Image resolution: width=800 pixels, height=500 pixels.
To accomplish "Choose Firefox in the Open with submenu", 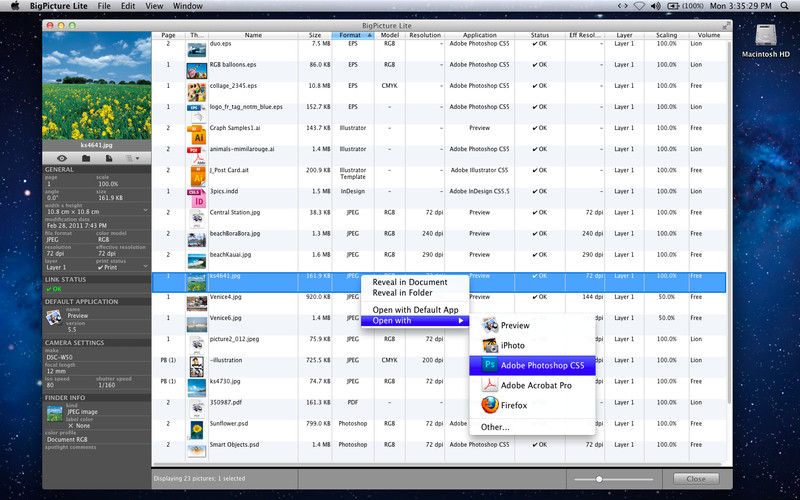I will click(x=532, y=405).
